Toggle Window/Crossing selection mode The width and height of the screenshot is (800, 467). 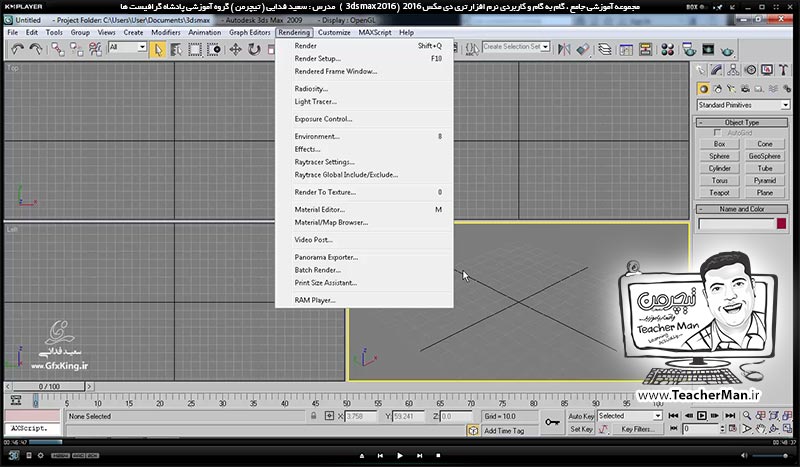(214, 50)
